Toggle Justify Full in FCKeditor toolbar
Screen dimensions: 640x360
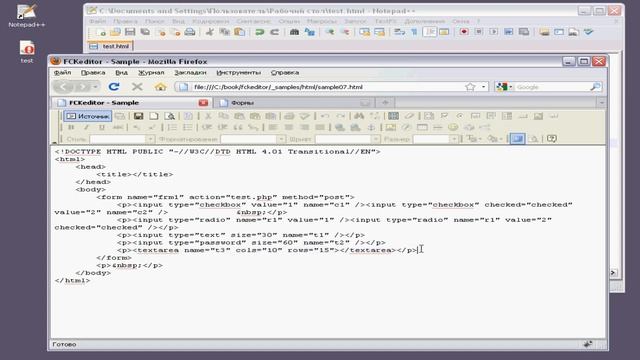pyautogui.click(x=320, y=128)
